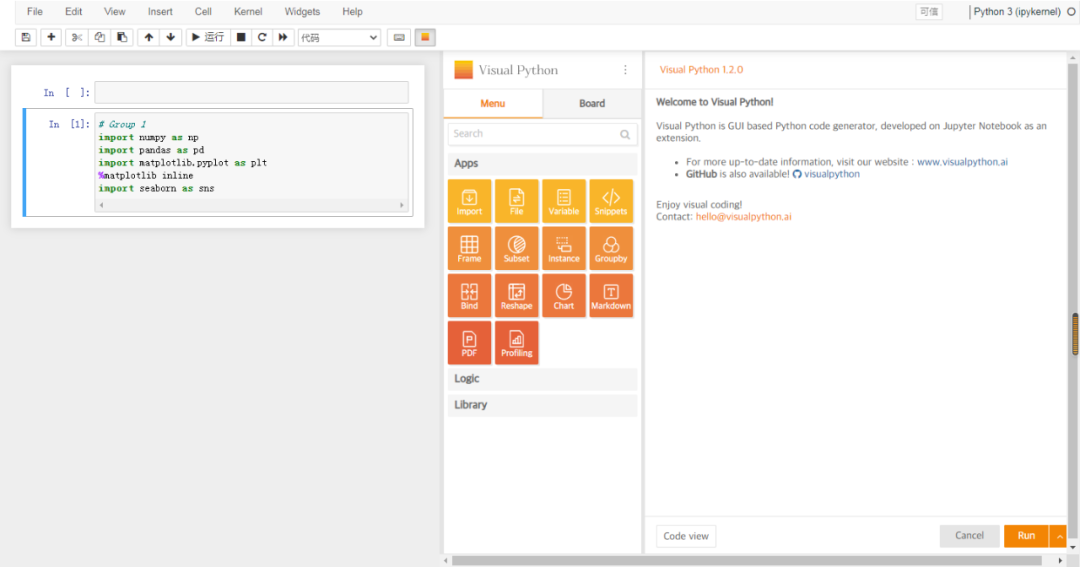Click the orange Run button
The height and width of the screenshot is (567, 1080).
point(1026,535)
